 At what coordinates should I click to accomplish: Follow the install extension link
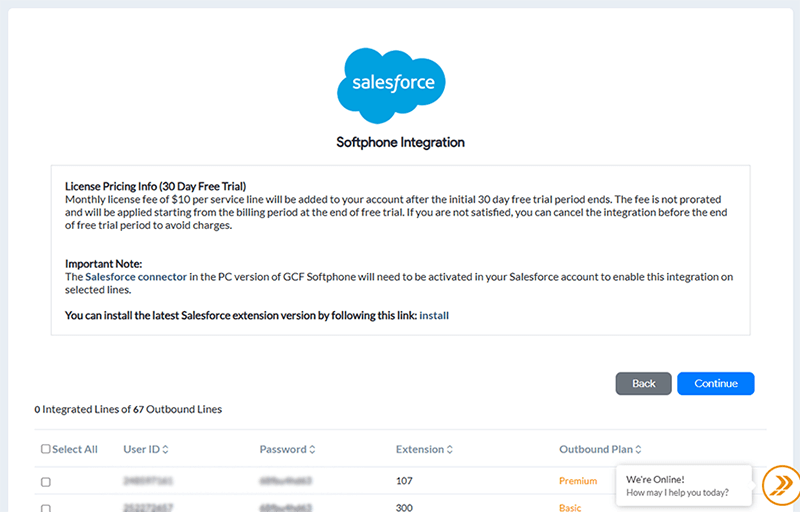[434, 316]
